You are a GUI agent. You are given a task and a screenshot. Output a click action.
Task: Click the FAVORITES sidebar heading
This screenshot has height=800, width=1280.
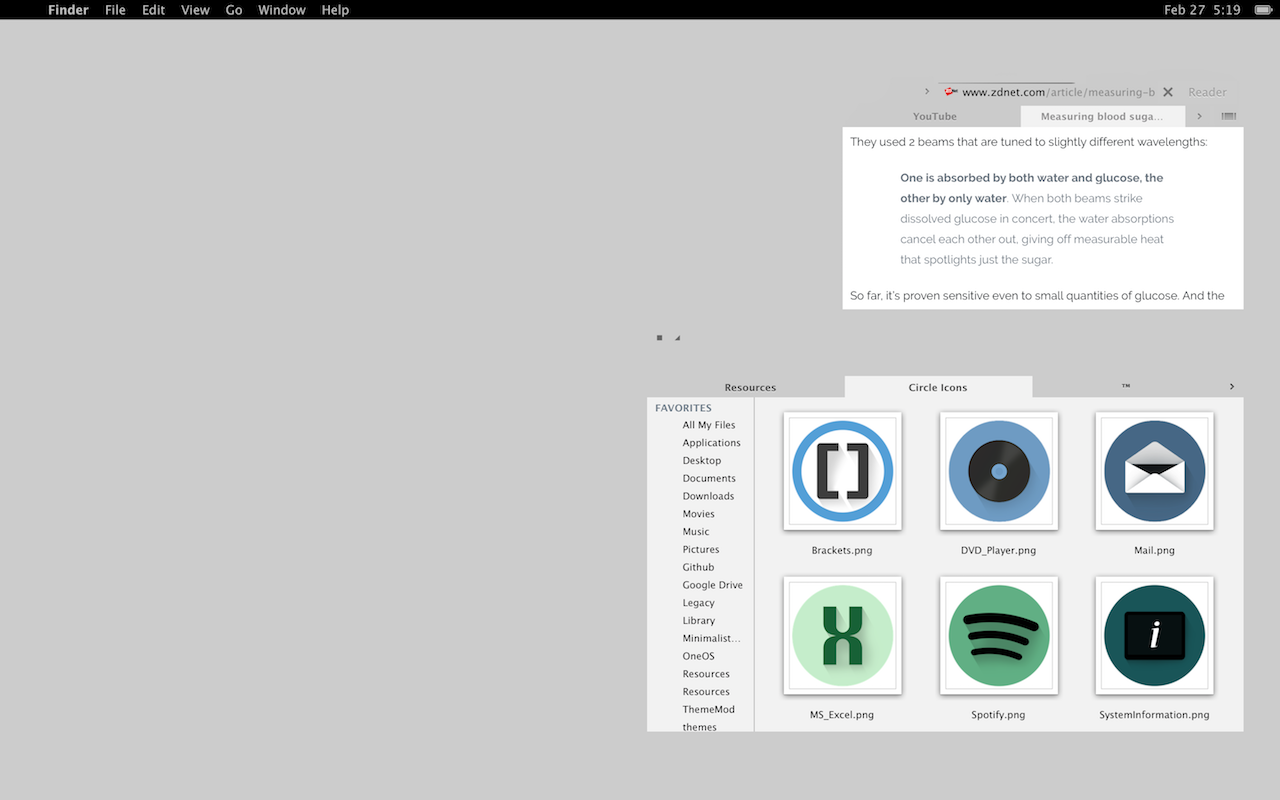[684, 408]
